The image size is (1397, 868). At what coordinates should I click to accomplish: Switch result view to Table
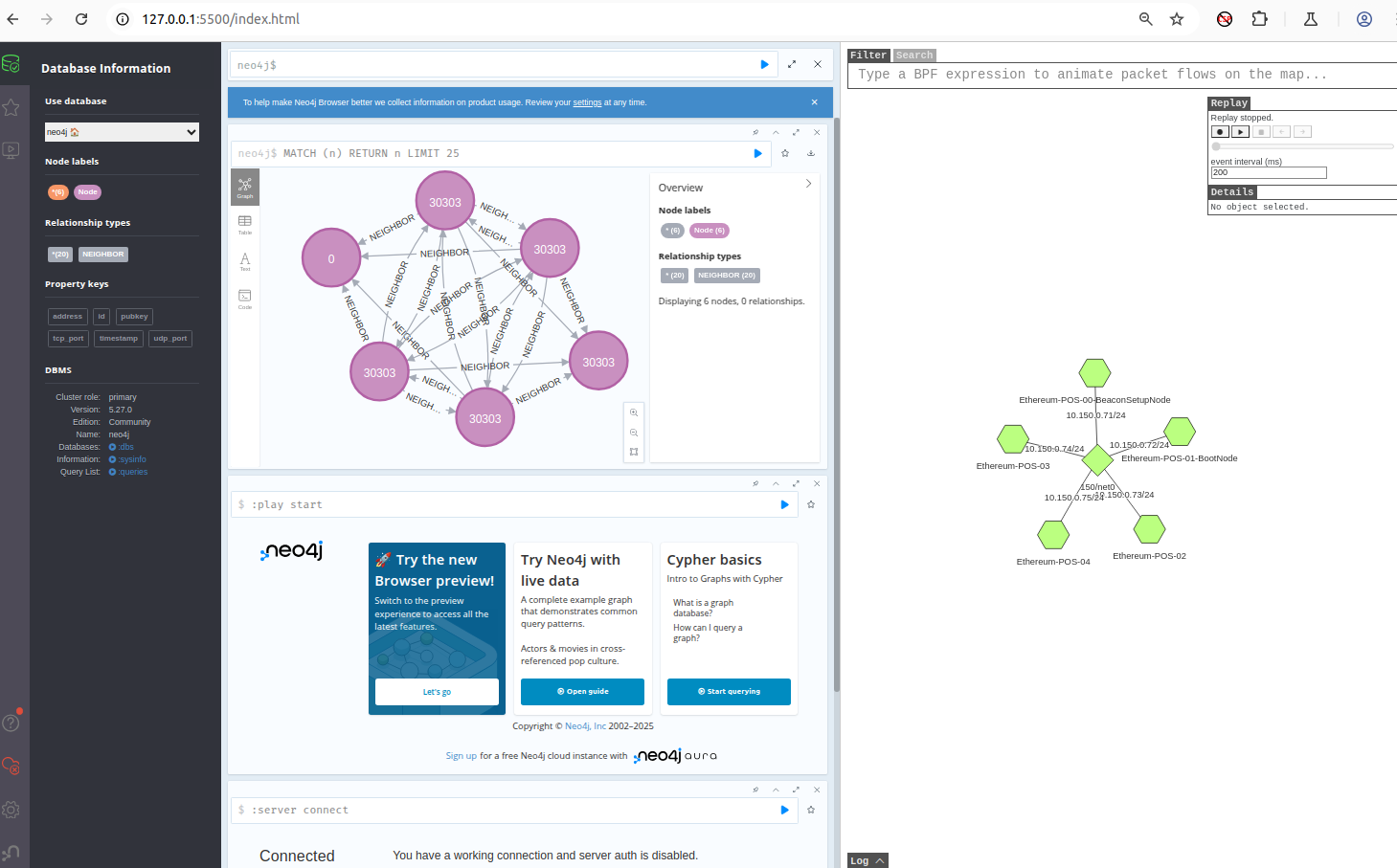pyautogui.click(x=245, y=224)
